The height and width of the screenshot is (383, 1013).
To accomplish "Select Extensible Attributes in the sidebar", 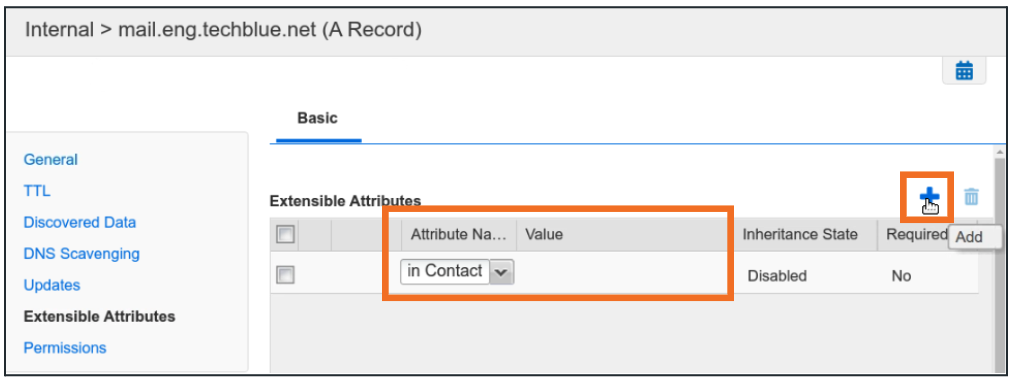I will point(99,316).
